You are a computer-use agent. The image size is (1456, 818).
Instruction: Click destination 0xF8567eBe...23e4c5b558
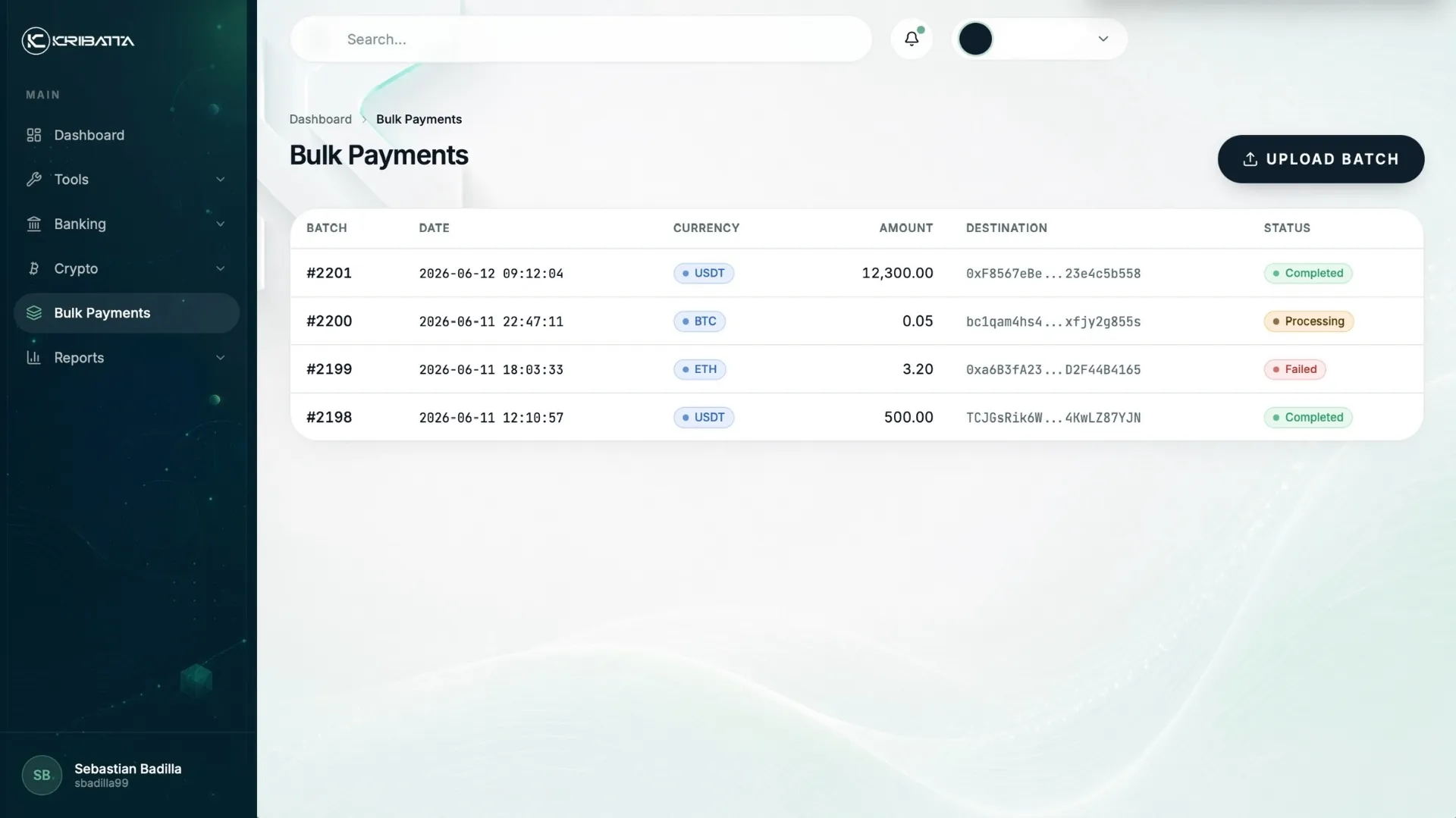point(1053,274)
